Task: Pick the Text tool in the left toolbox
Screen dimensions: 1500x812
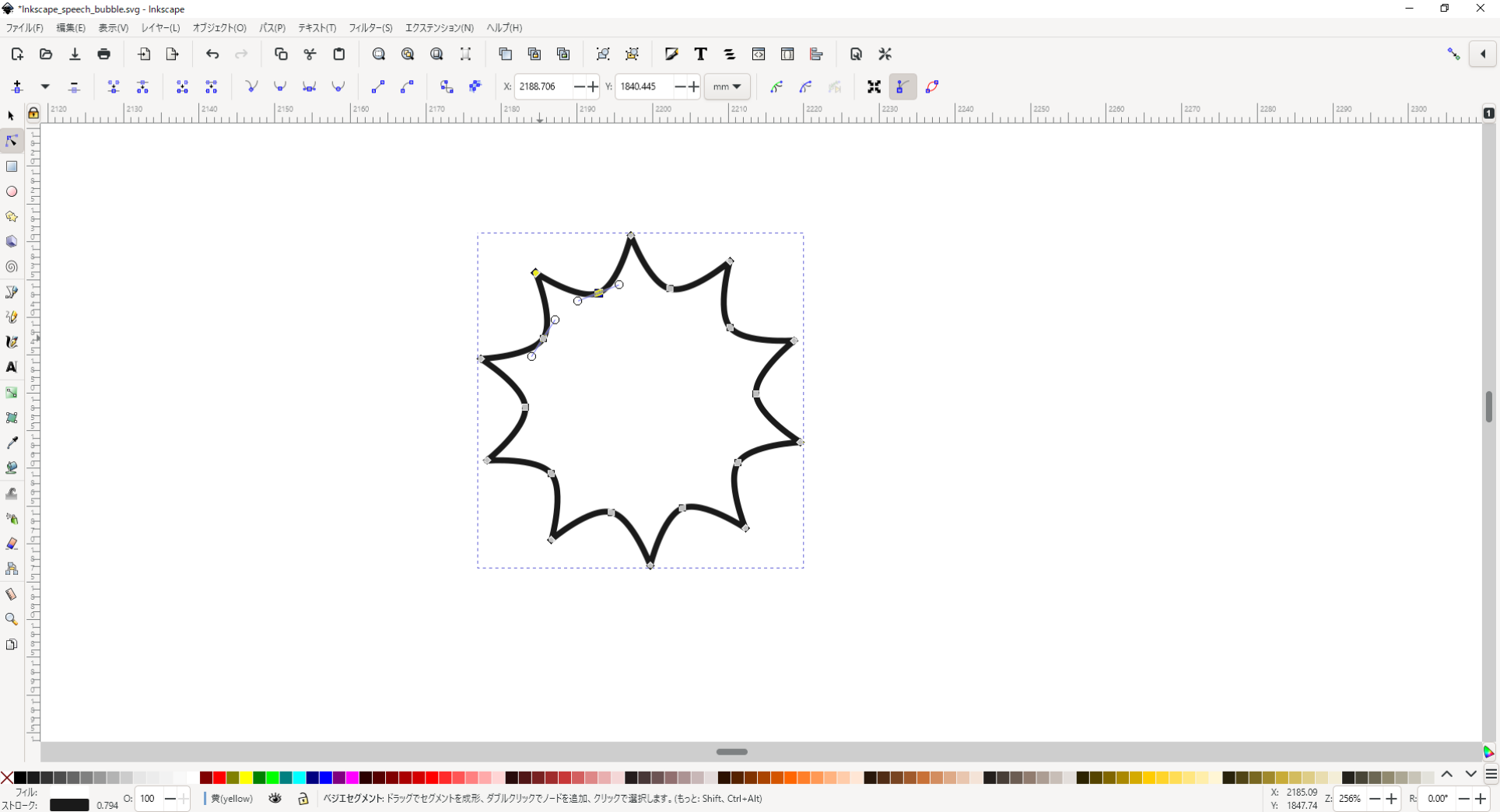Action: (12, 367)
